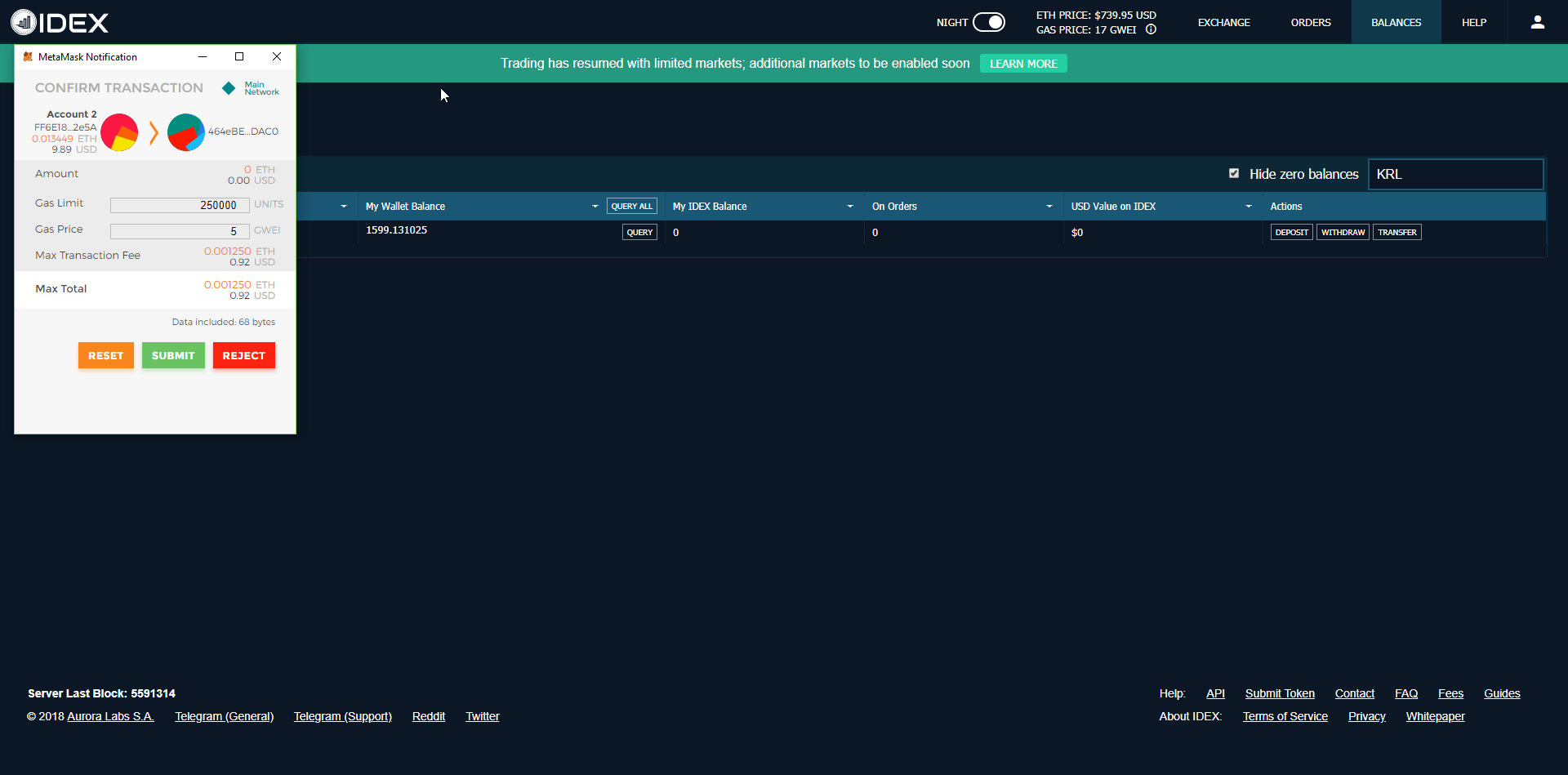Click the MetaMask fox icon in title bar

click(x=28, y=56)
